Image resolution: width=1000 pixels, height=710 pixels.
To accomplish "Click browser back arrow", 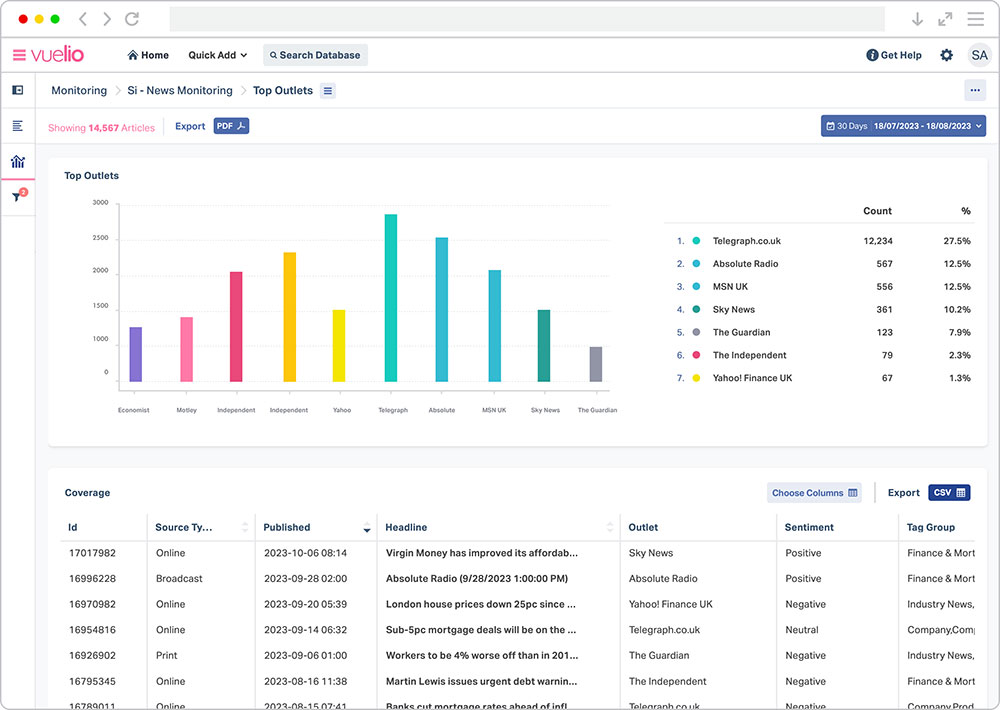I will coord(83,19).
